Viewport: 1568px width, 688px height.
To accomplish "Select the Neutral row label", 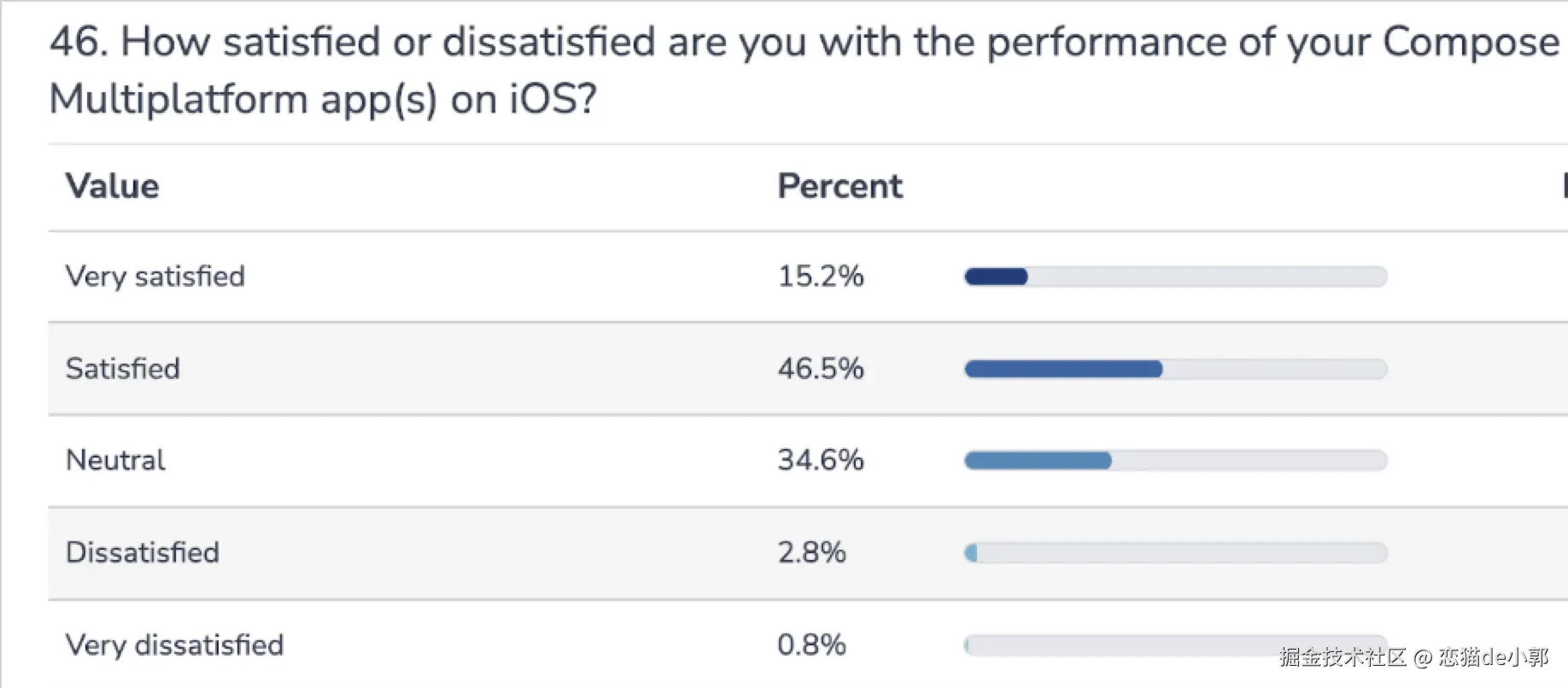I will click(115, 460).
